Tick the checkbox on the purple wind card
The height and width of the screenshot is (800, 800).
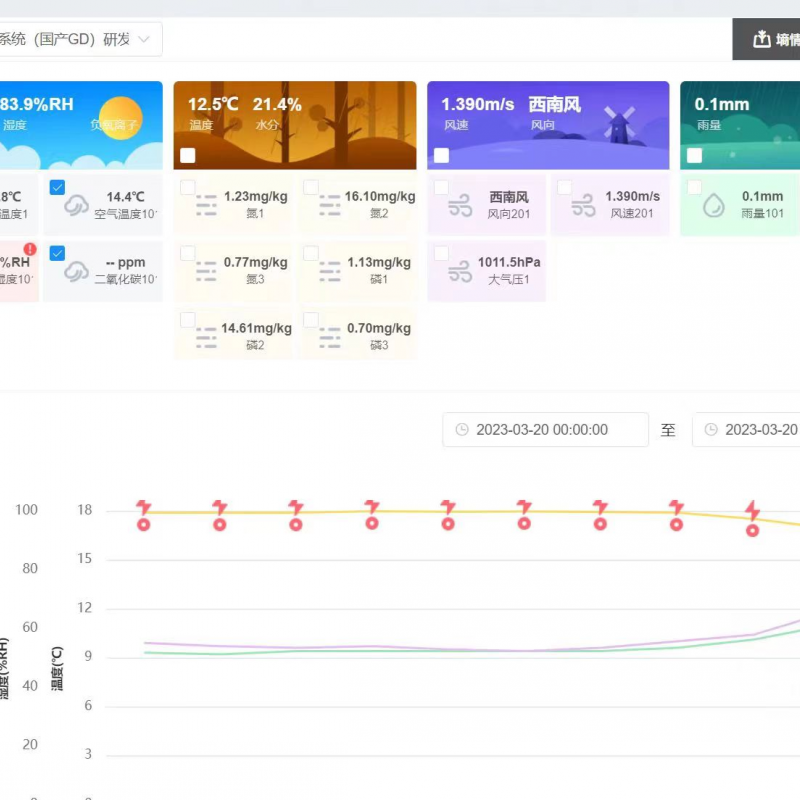point(441,155)
